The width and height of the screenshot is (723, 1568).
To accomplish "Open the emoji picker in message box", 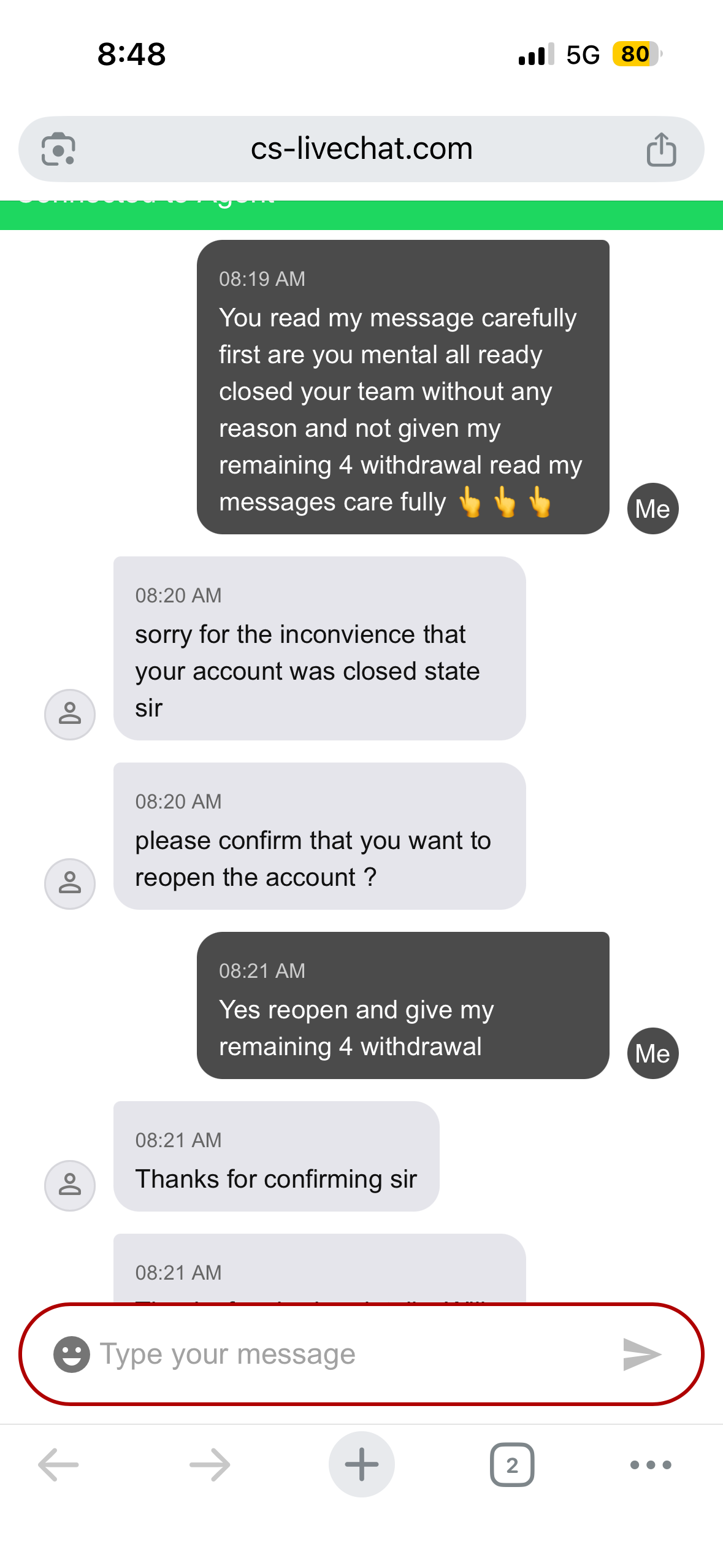I will click(x=72, y=1354).
